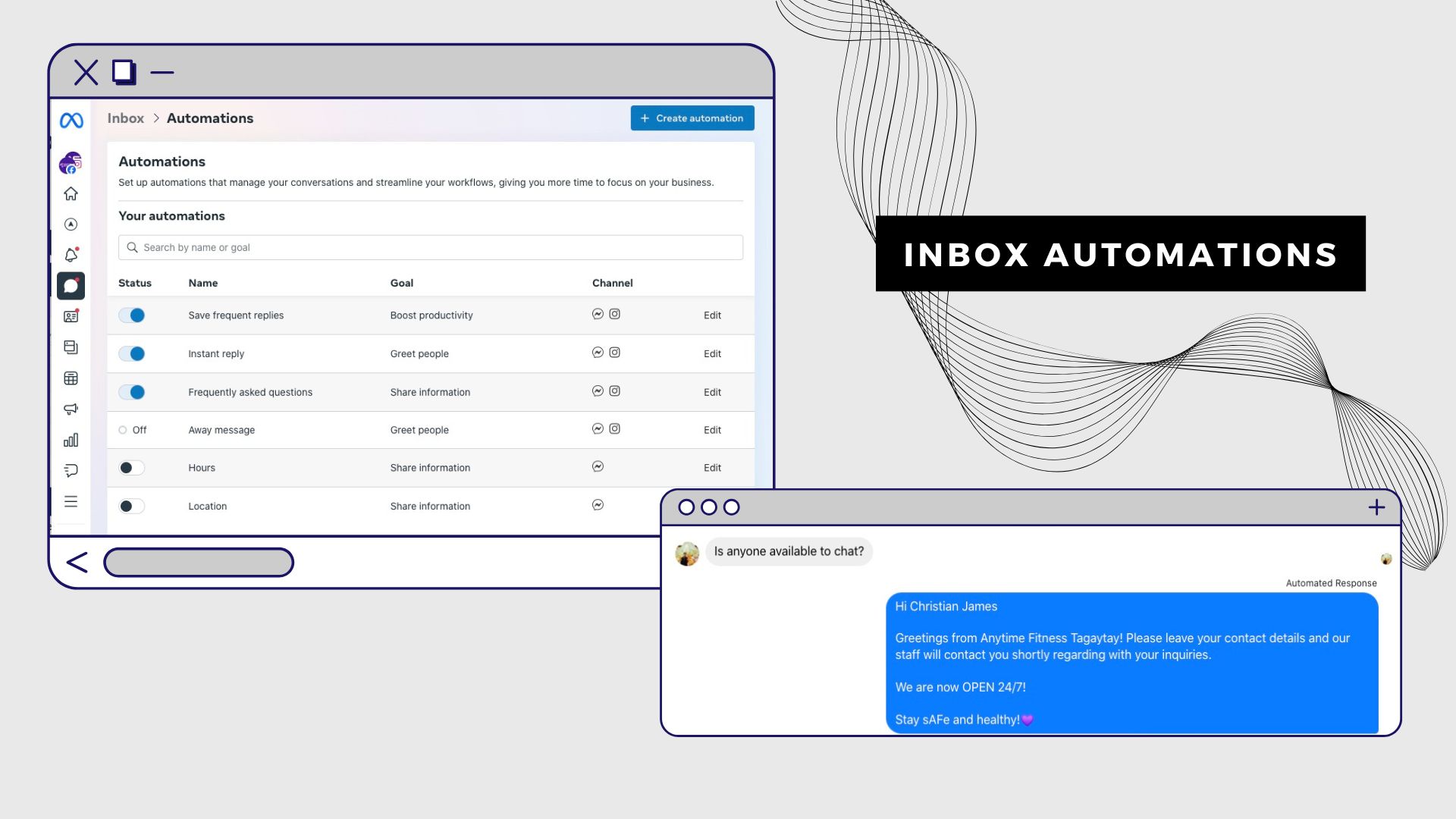
Task: Open the Insights bar chart icon
Action: 71,440
